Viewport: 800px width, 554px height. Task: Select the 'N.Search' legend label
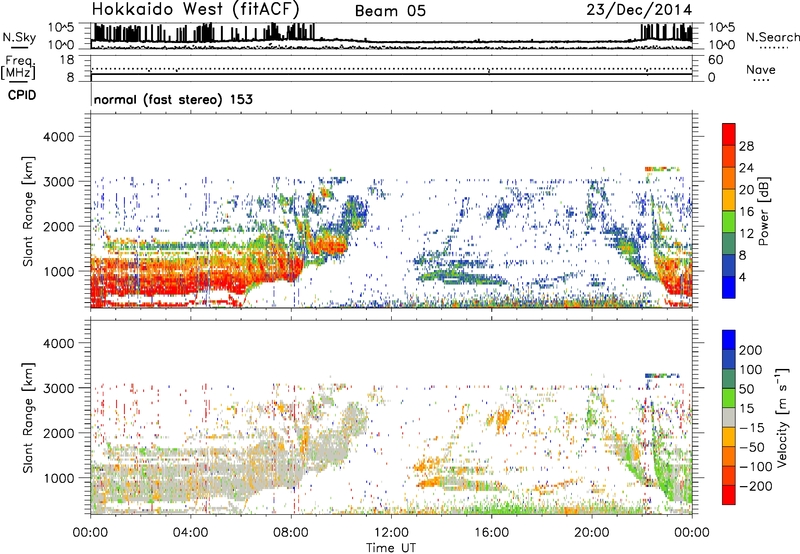pos(772,37)
